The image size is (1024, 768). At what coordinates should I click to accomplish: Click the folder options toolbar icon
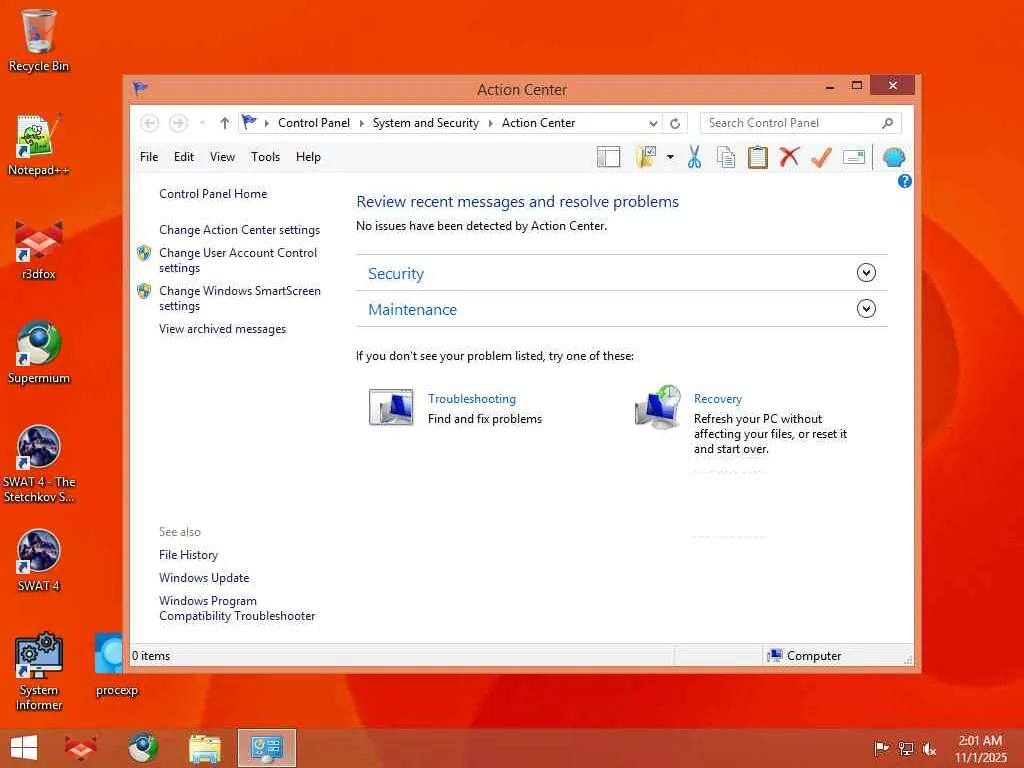tap(646, 157)
